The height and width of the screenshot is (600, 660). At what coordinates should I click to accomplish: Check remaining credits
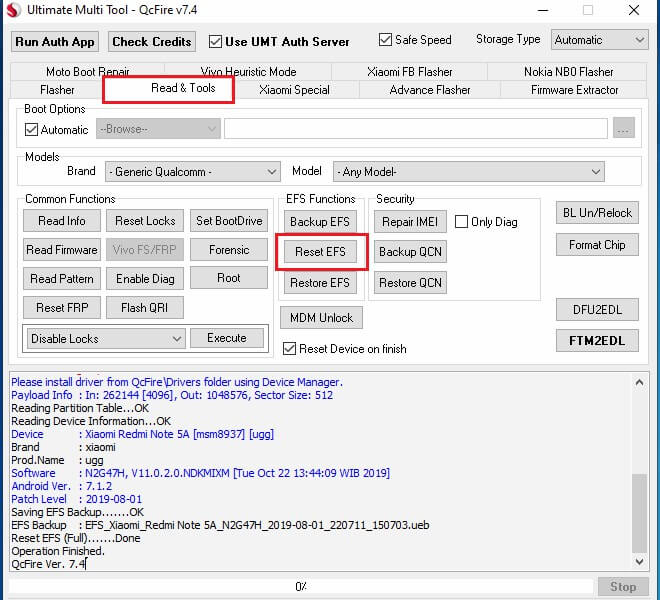point(152,42)
